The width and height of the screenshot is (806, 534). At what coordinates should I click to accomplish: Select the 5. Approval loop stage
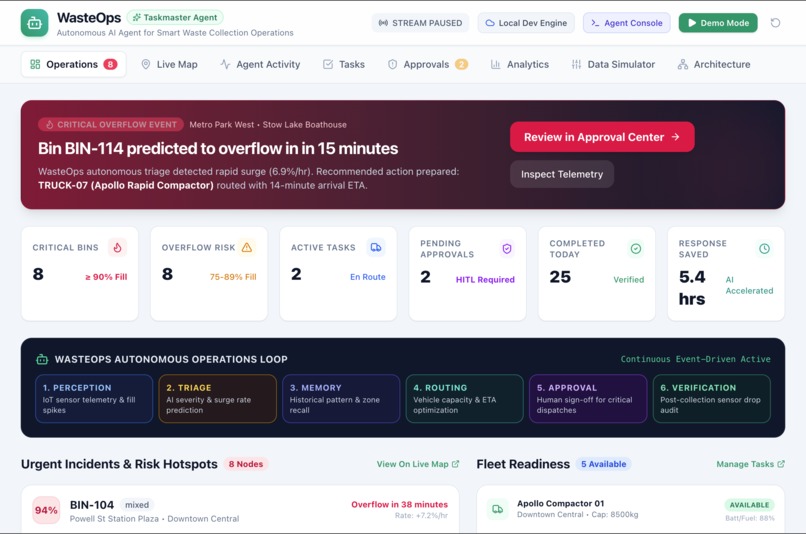588,399
